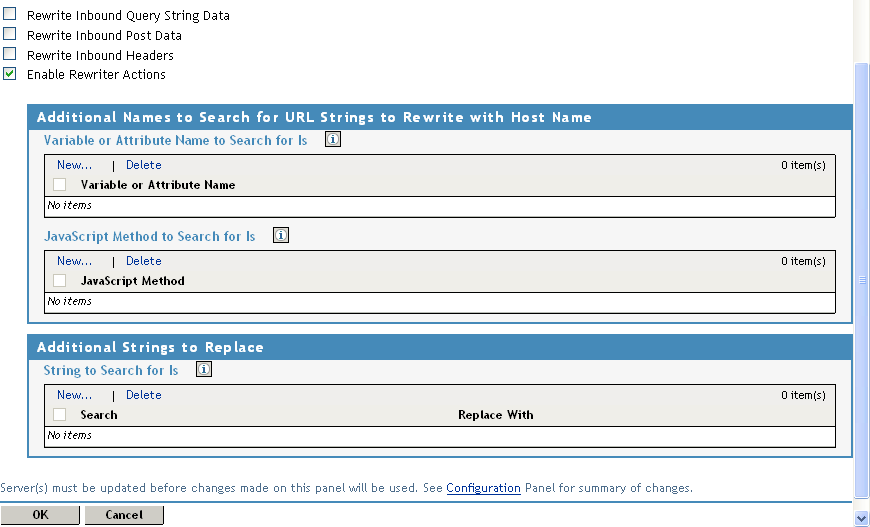870x527 pixels.
Task: Toggle the JavaScript Method header checkbox
Action: [60, 281]
